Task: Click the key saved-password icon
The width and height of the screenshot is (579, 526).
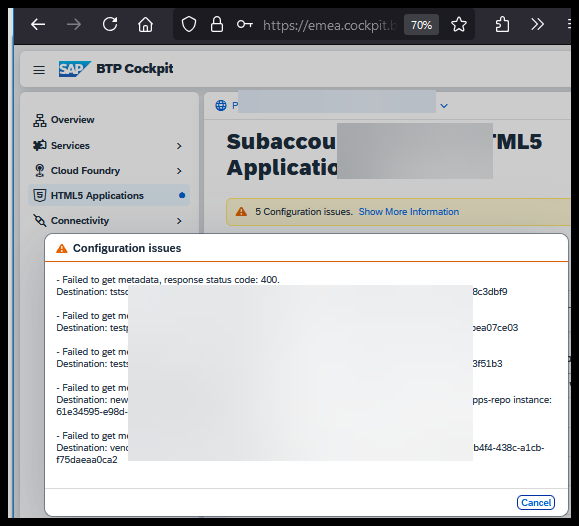Action: point(245,25)
